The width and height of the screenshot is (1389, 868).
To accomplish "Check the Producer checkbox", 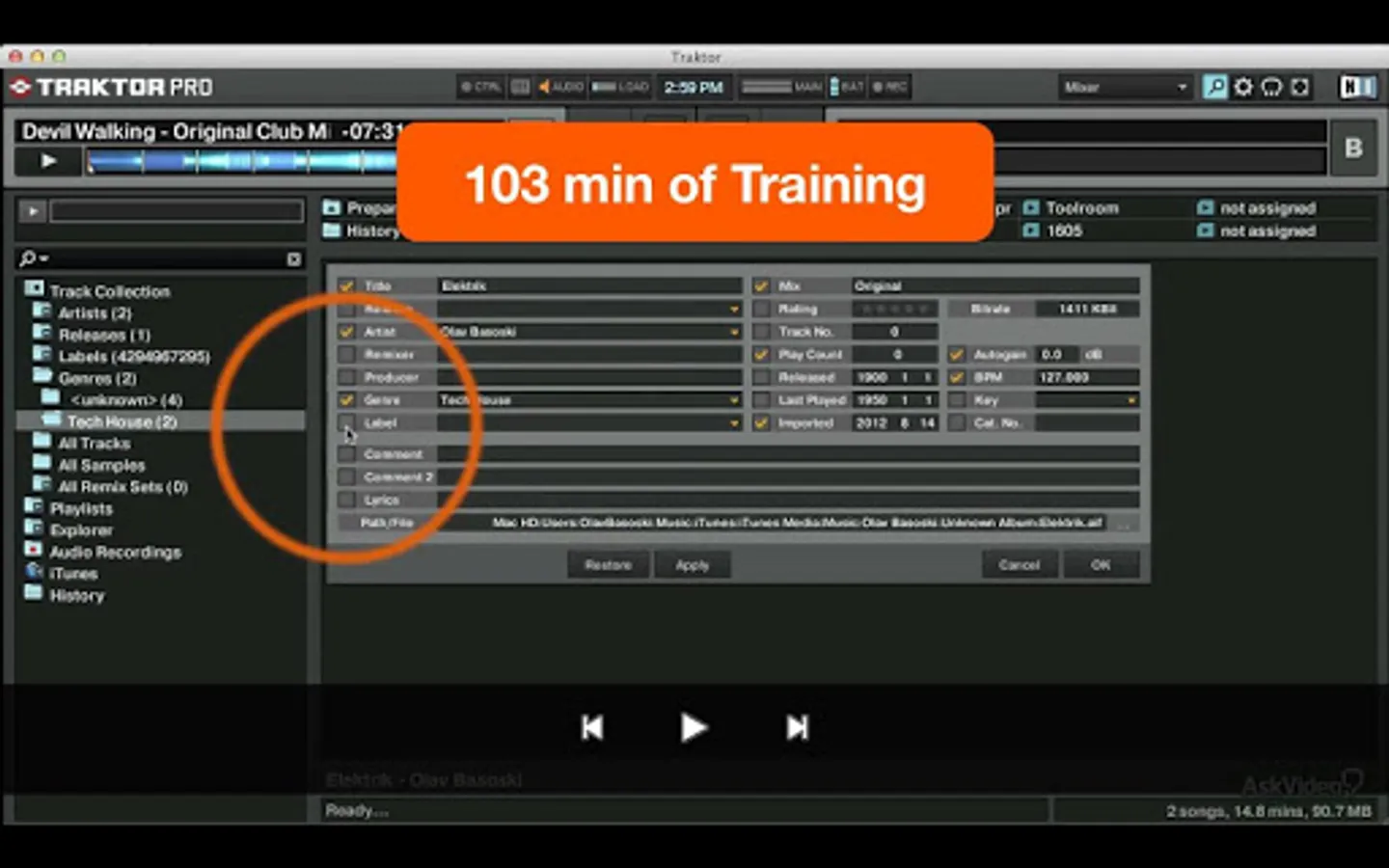I will click(346, 377).
